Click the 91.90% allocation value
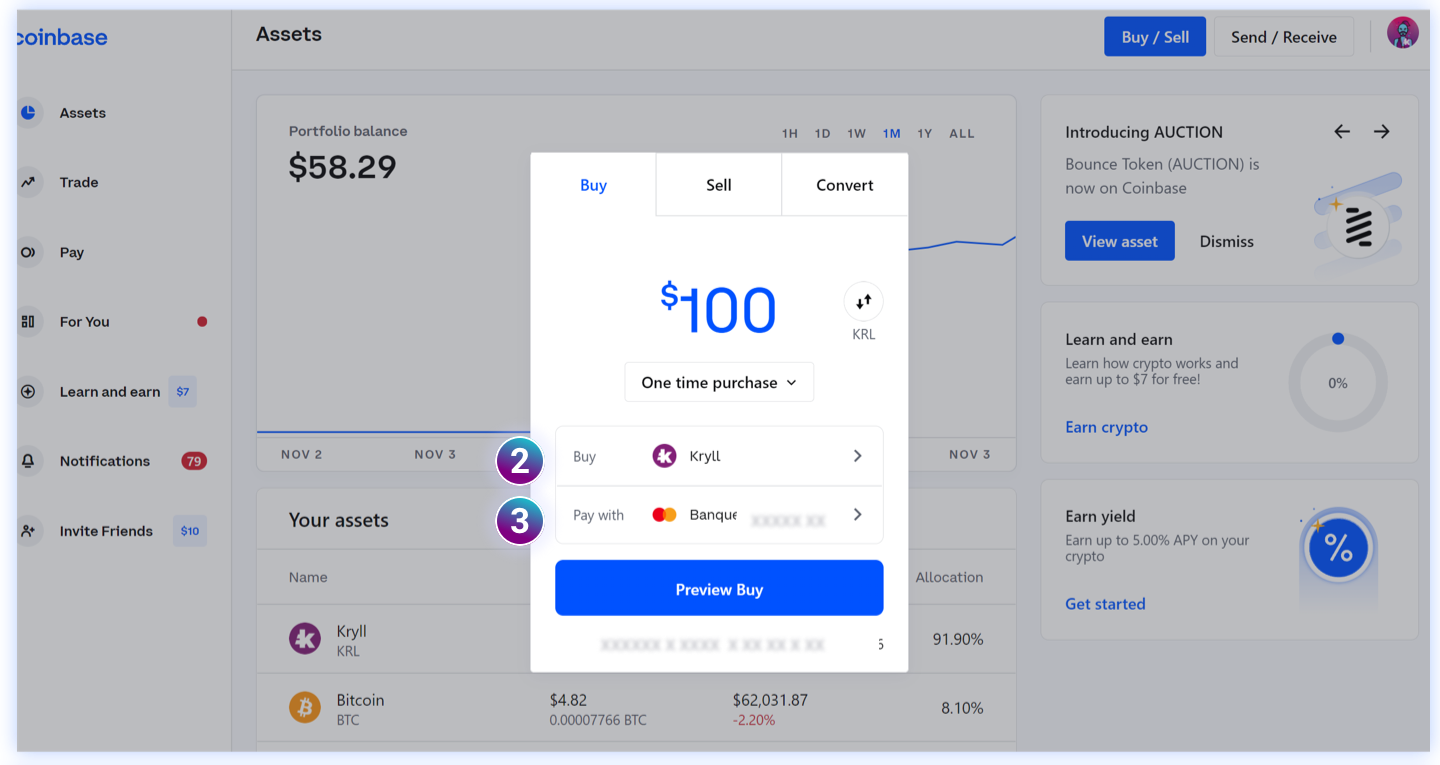 [958, 639]
